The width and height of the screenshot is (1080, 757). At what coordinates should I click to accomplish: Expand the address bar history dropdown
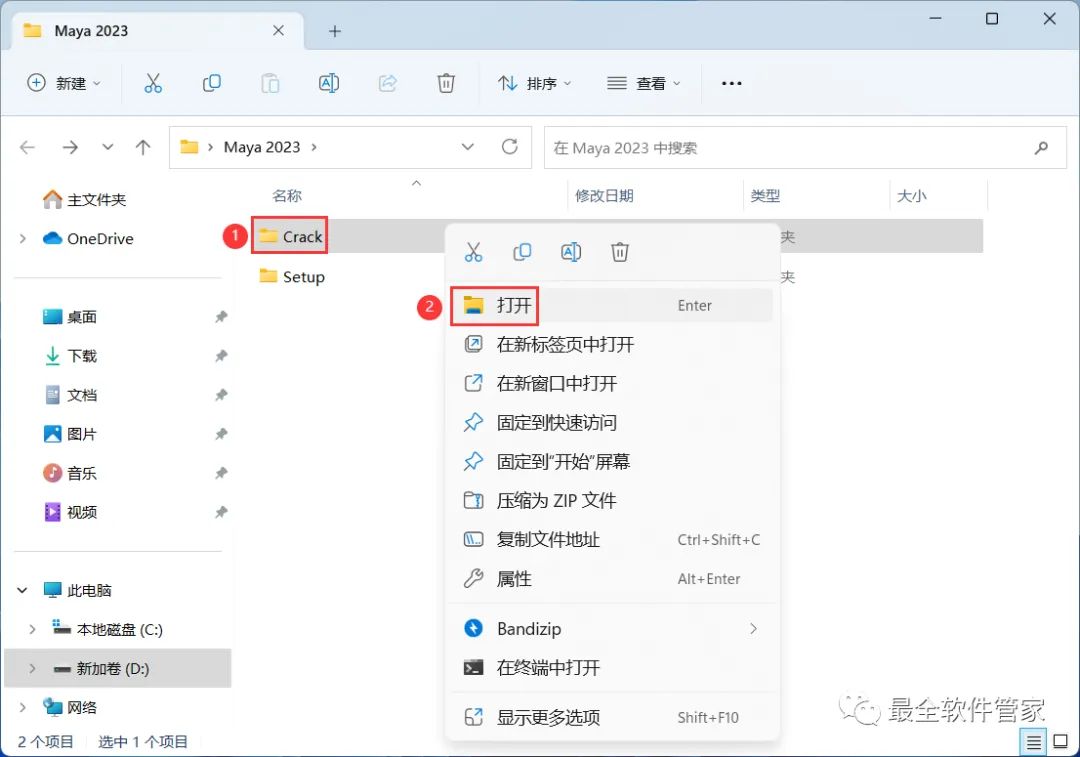tap(468, 147)
